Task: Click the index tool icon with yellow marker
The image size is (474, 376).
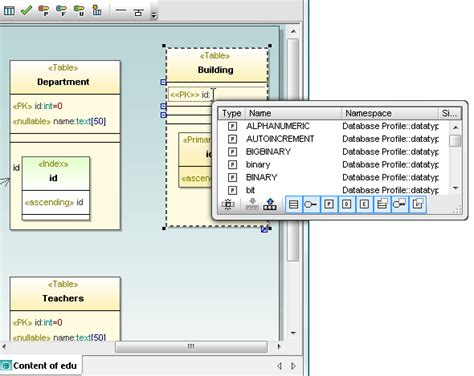Action: coord(97,10)
